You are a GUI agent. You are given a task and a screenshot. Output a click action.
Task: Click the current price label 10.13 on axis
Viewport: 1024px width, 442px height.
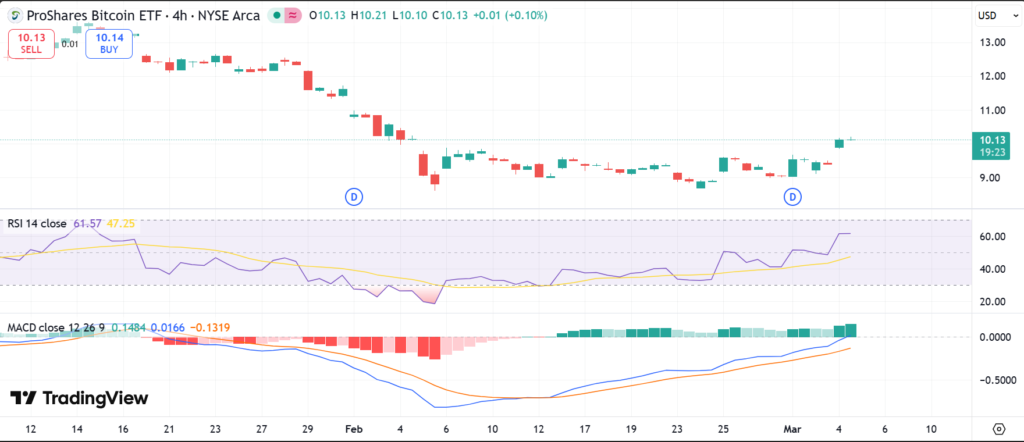point(993,140)
